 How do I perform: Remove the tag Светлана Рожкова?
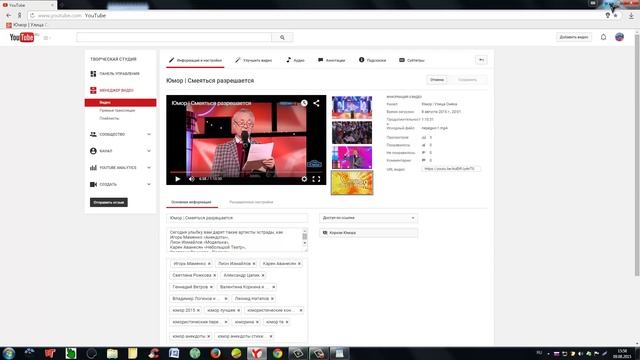click(x=215, y=276)
